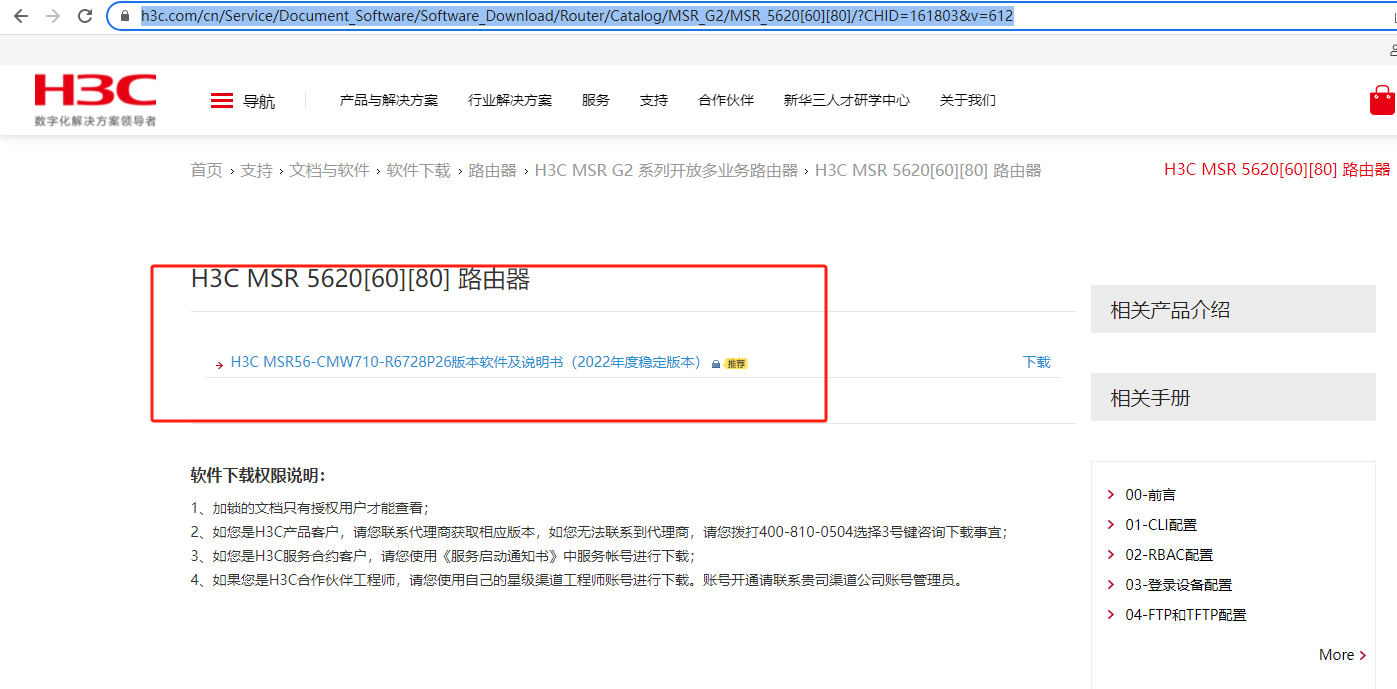The image size is (1397, 689).
Task: Click the chevron beside 03-登录设备配置
Action: (1111, 585)
